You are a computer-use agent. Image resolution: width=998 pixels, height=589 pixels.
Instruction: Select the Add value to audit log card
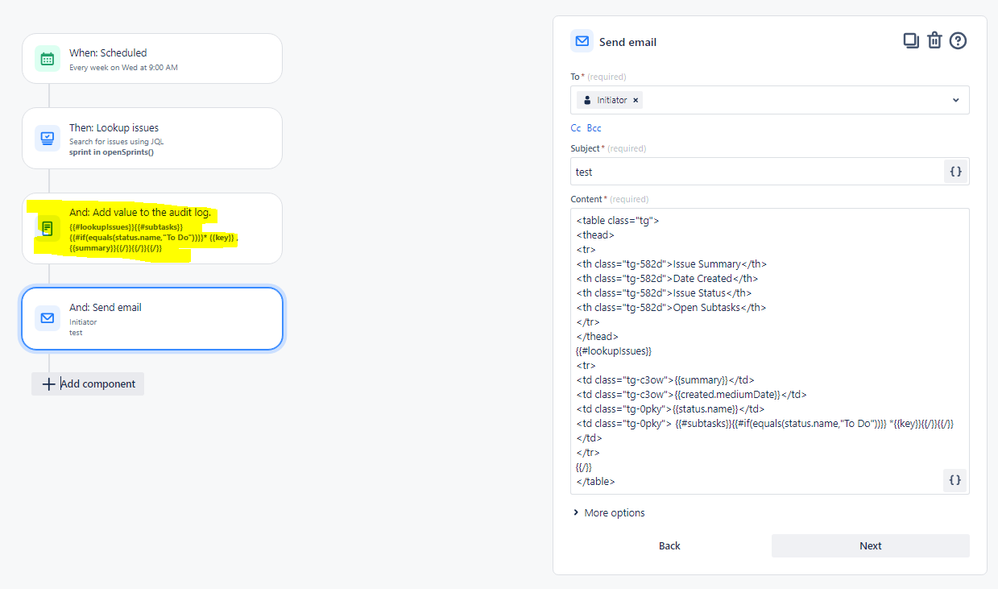click(x=152, y=229)
